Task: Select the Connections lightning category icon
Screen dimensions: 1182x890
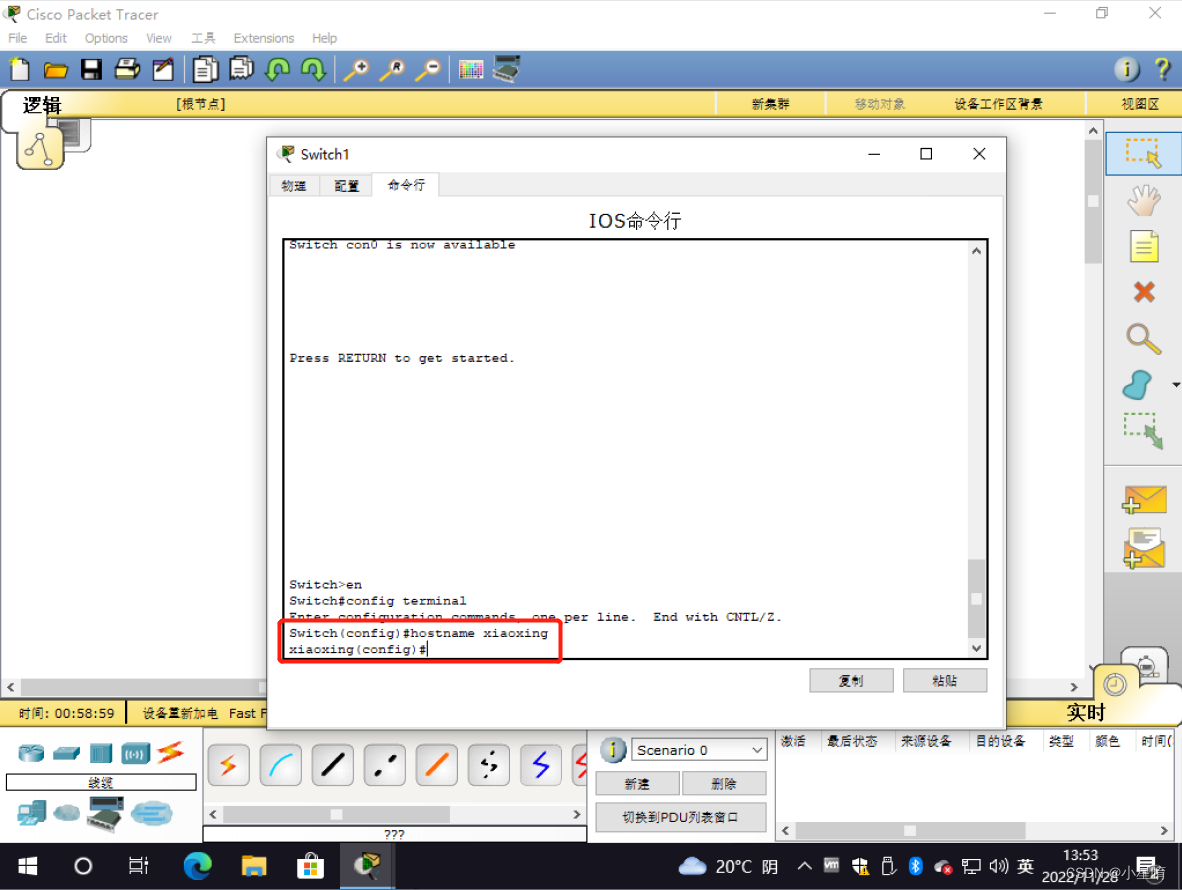Action: tap(170, 752)
